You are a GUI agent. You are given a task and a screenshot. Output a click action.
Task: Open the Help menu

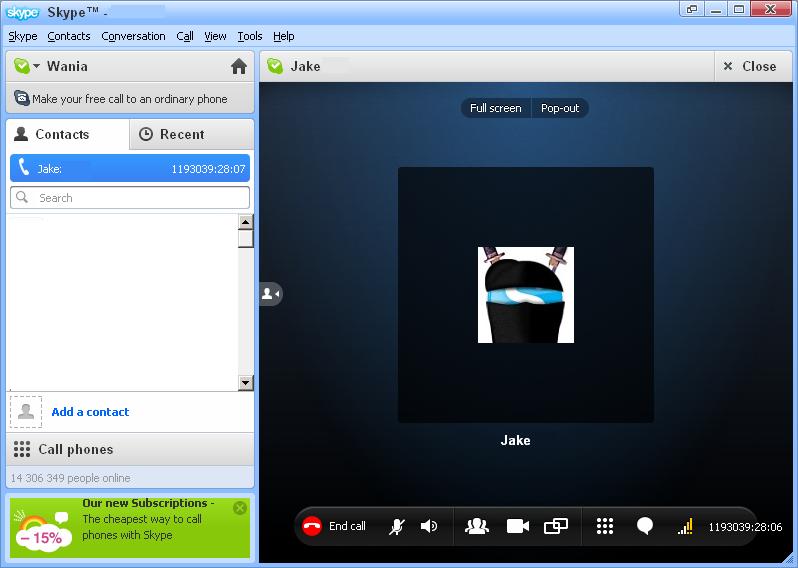click(283, 36)
